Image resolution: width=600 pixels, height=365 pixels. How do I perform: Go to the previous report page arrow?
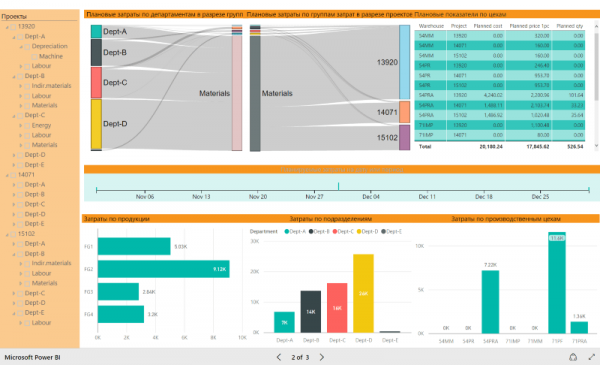279,357
